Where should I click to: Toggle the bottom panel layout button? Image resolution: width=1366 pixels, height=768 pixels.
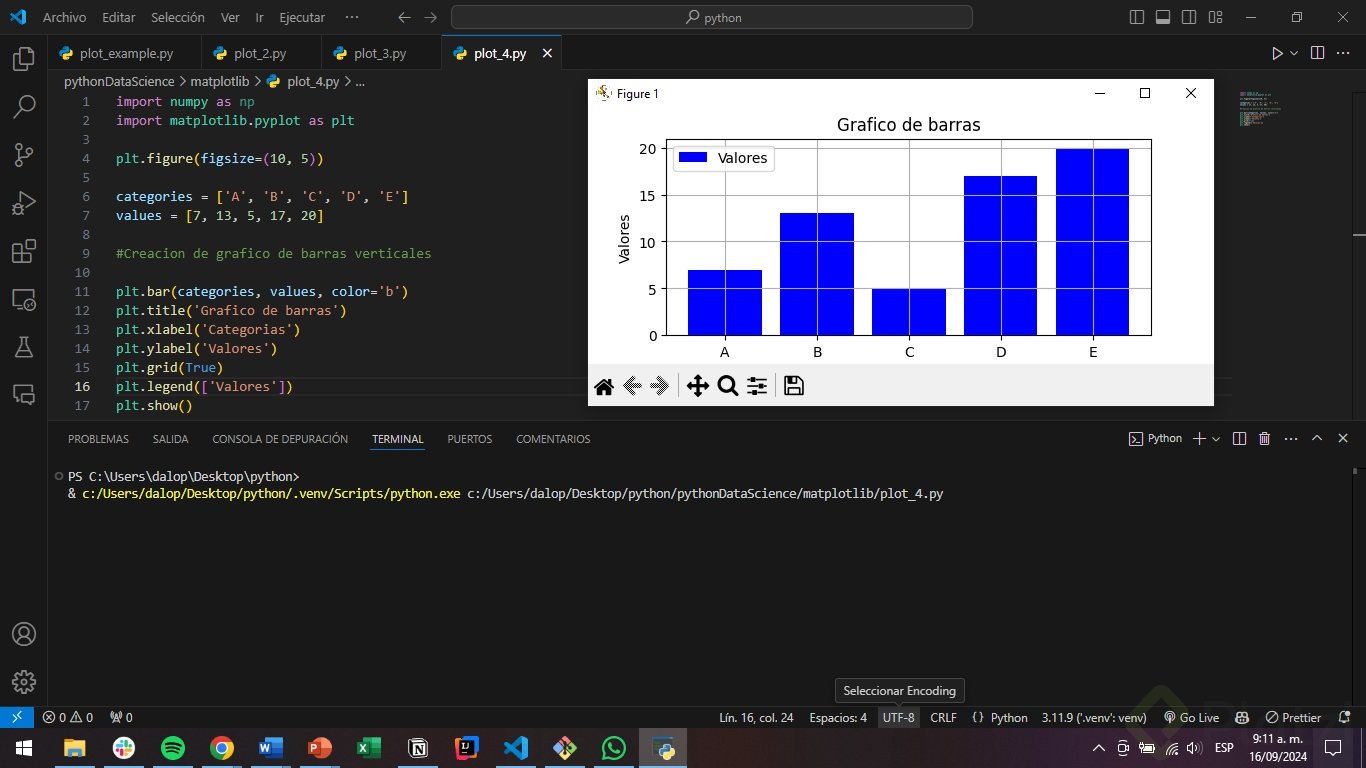coord(1163,18)
